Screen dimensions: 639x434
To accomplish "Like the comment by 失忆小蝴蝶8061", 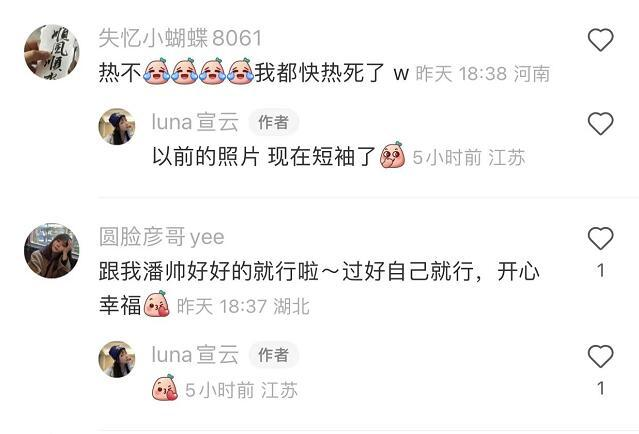I will point(600,40).
